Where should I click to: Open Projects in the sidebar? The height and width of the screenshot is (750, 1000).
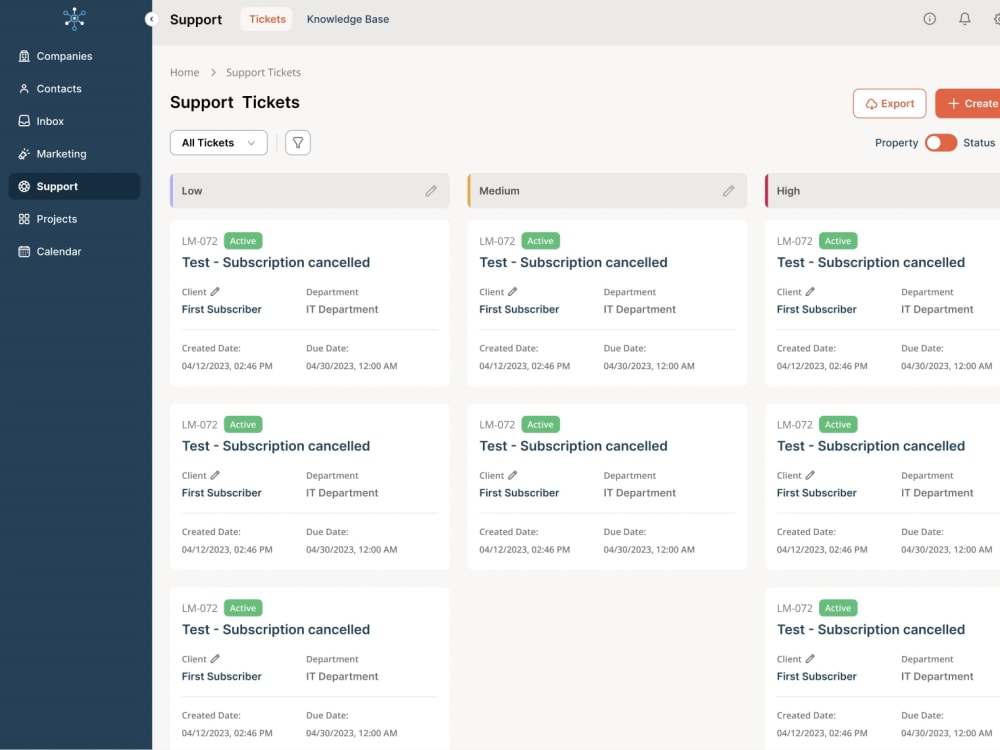click(75, 219)
